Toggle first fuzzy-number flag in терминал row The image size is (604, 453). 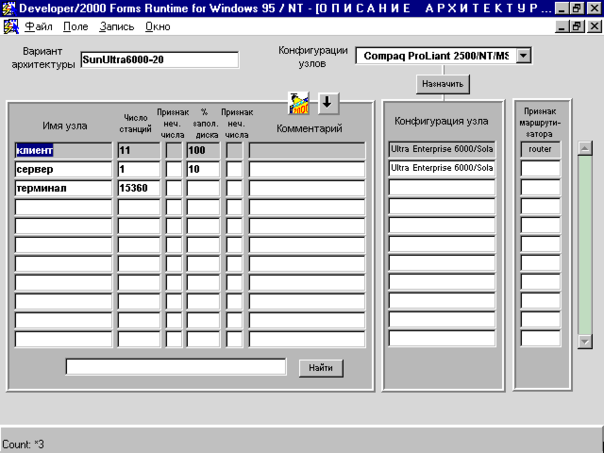(x=174, y=188)
